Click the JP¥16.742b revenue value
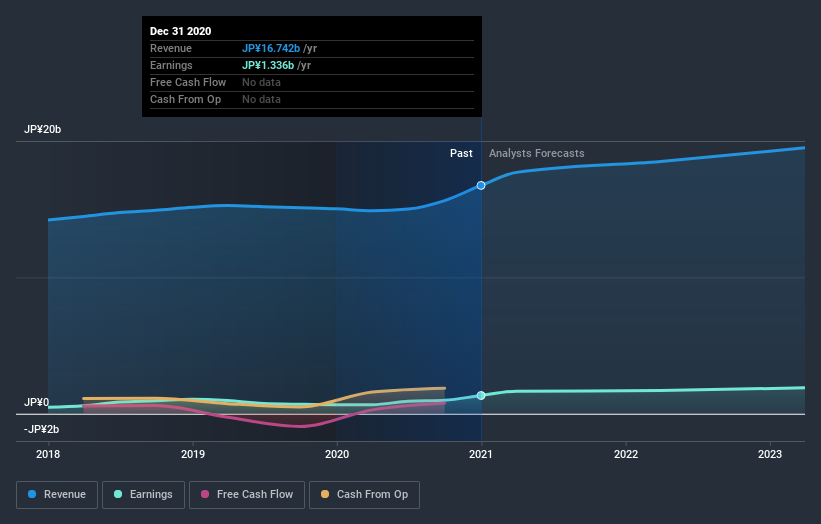Screen dimensions: 821x524 coord(271,48)
